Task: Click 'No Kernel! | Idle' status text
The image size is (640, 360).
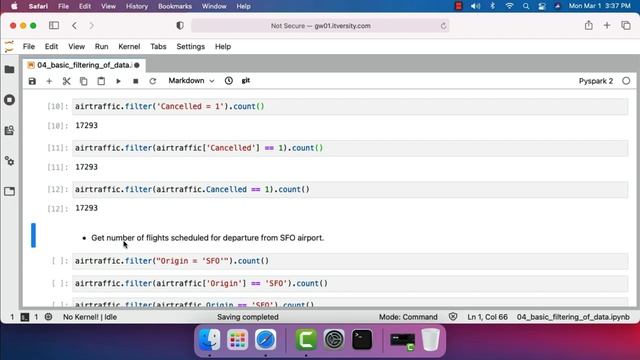Action: 90,317
